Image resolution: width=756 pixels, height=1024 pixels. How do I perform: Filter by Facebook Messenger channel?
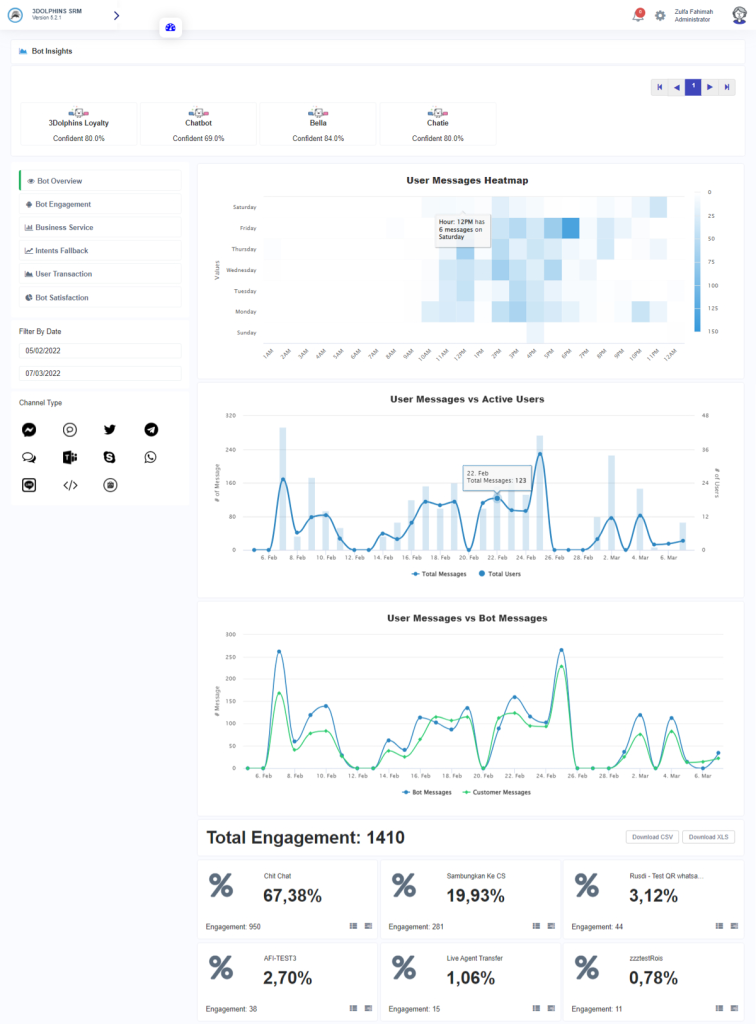click(x=29, y=430)
